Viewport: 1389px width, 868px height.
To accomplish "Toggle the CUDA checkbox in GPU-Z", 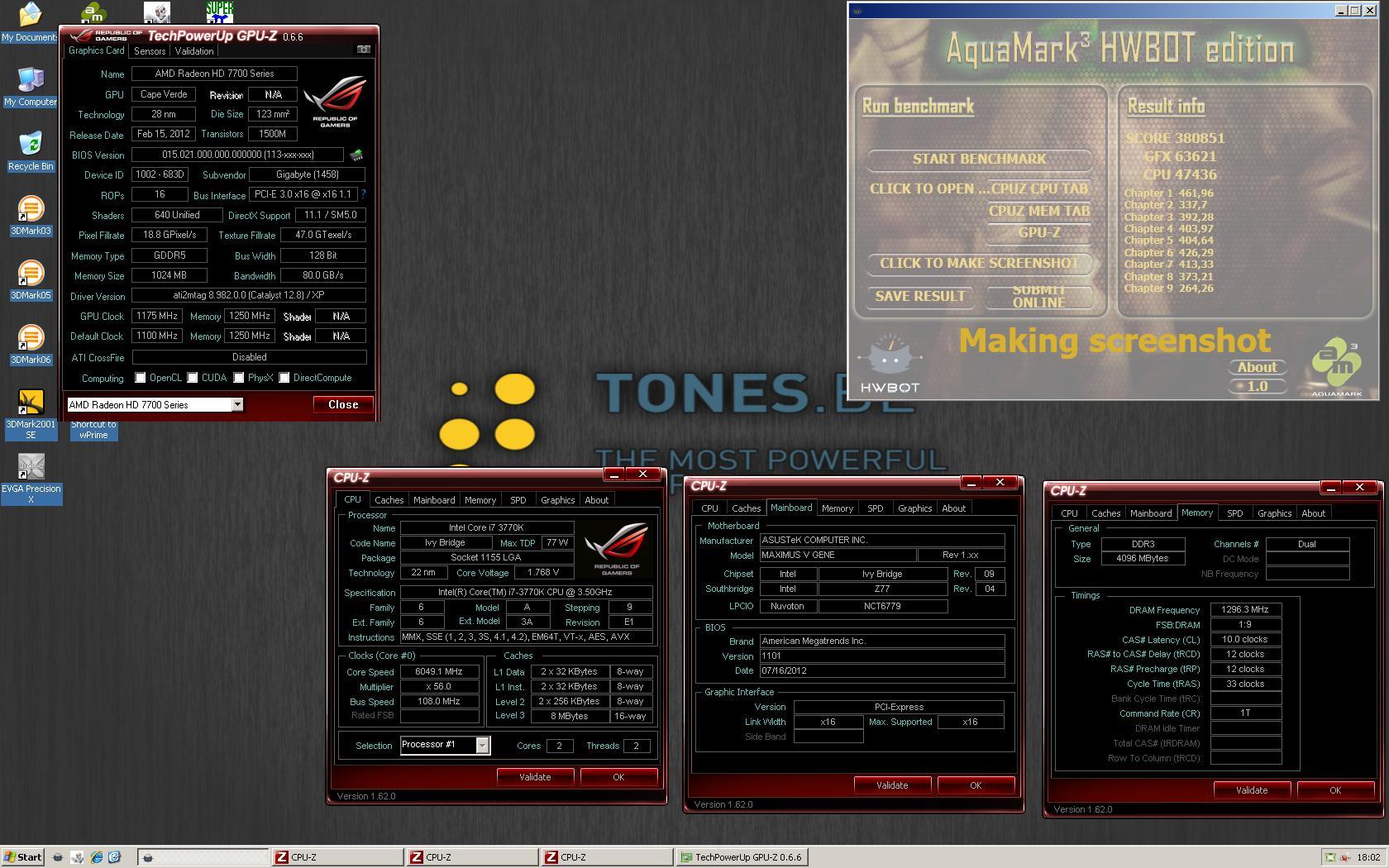I will (193, 378).
